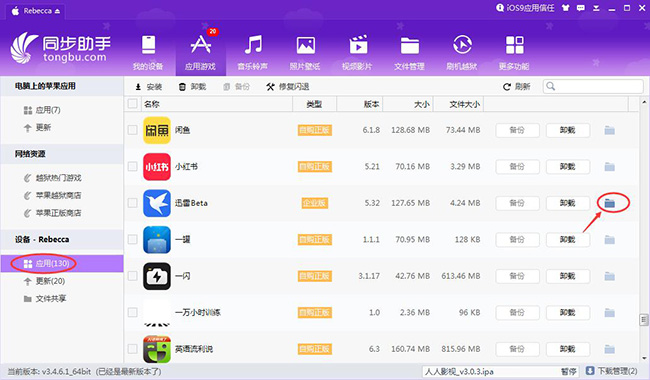Sort by 大小 column header

tap(408, 104)
